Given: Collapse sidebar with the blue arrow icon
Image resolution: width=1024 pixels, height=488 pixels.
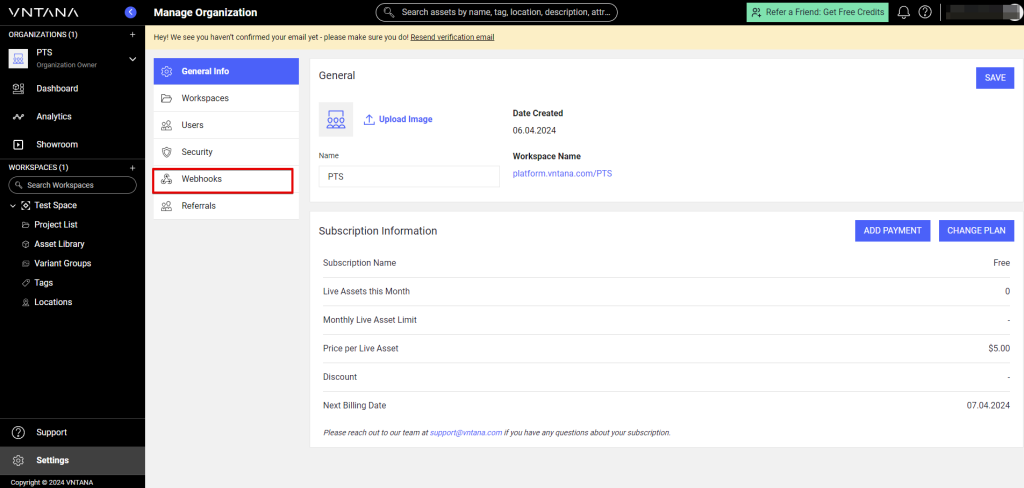Looking at the screenshot, I should (x=131, y=12).
